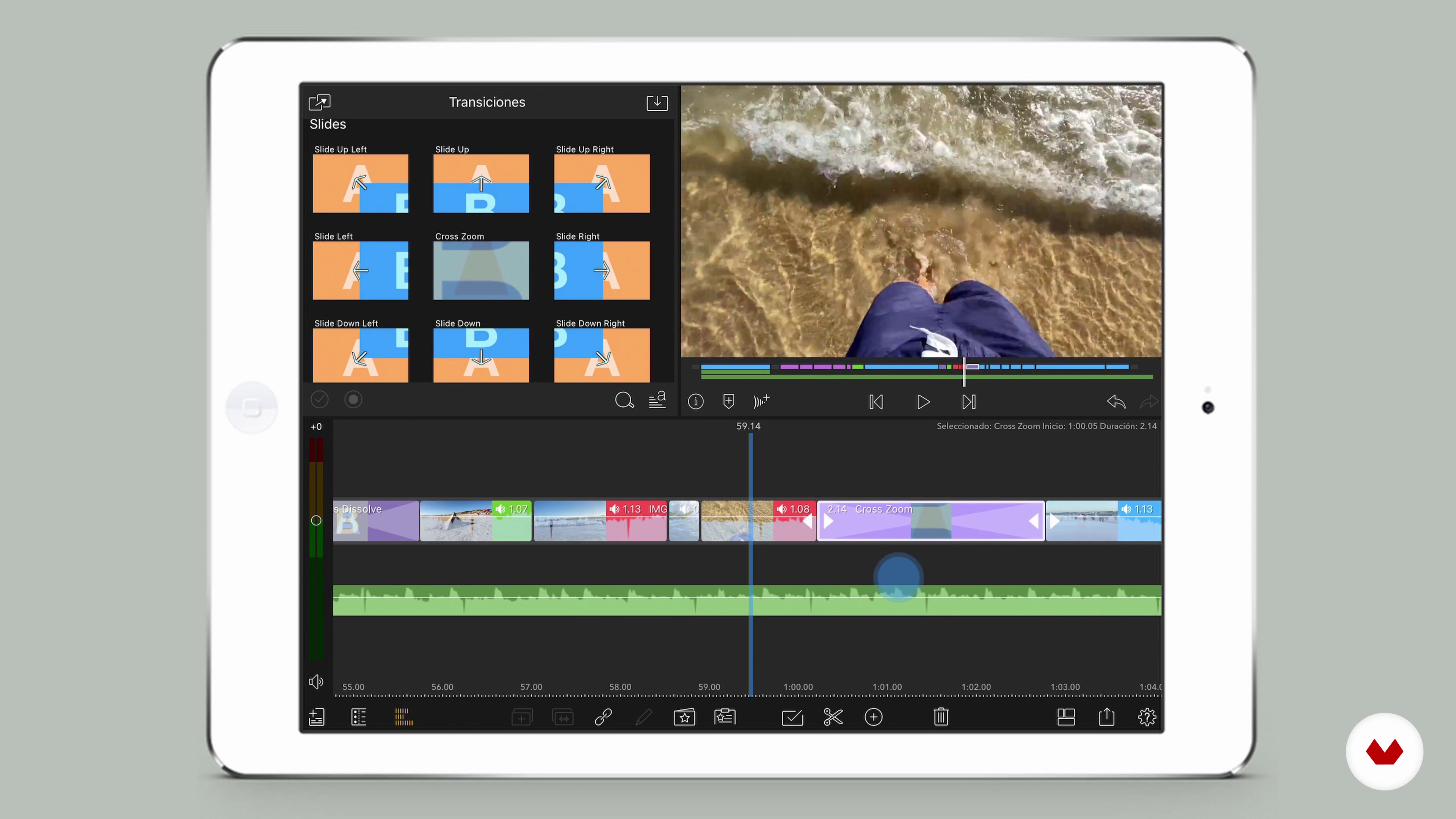Tap the pencil edit icon

coord(644,717)
